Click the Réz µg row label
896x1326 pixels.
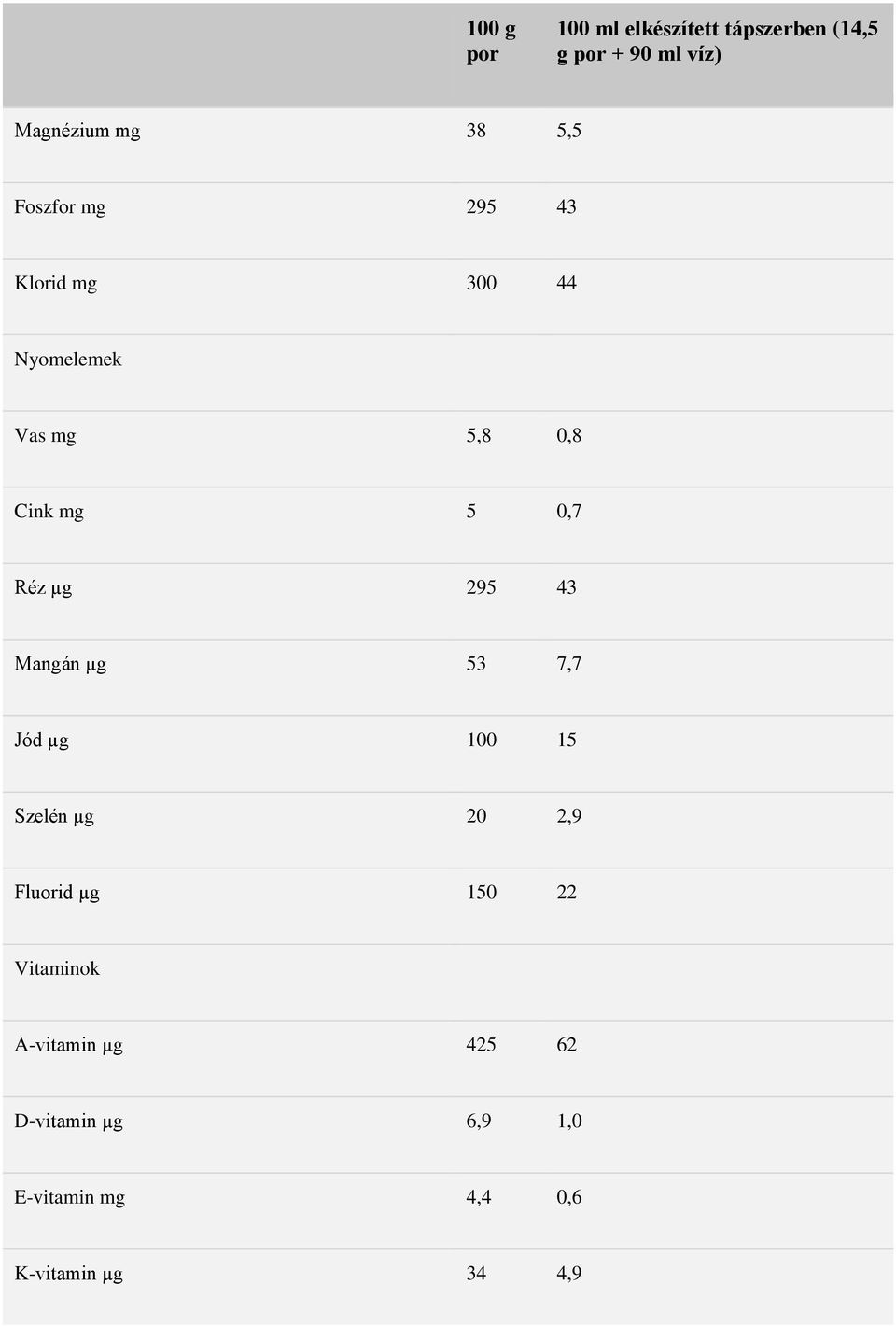(x=43, y=587)
